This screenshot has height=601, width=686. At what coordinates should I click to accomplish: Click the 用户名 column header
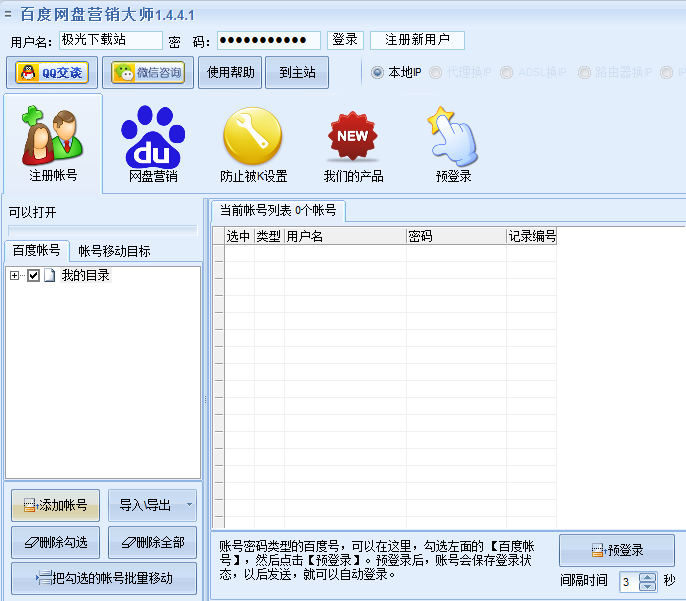pyautogui.click(x=345, y=236)
